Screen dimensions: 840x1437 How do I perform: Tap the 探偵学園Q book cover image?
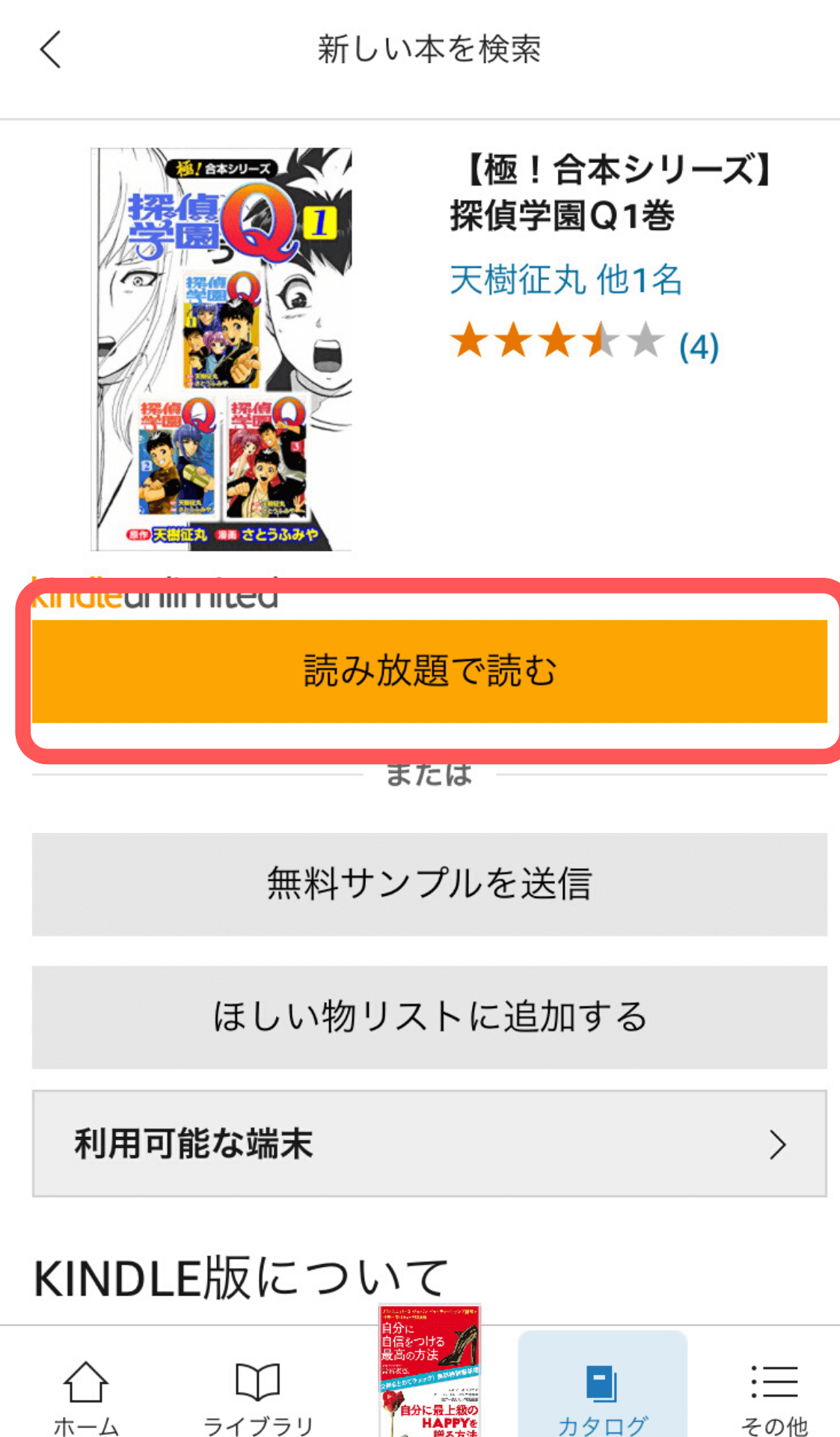tap(221, 350)
